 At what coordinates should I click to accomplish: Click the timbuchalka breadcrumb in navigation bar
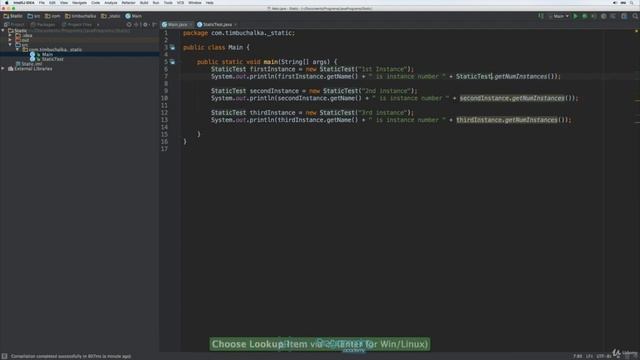pos(80,16)
